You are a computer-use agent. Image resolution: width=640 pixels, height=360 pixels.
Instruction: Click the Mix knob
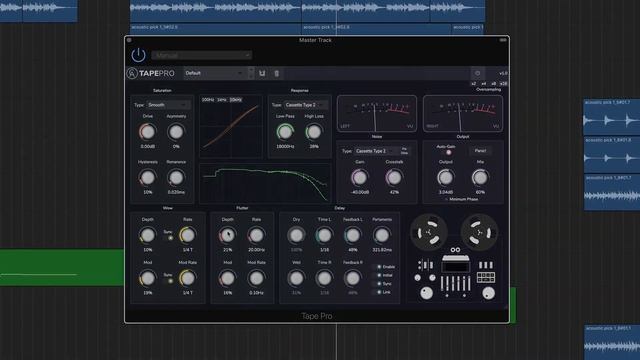pyautogui.click(x=480, y=178)
